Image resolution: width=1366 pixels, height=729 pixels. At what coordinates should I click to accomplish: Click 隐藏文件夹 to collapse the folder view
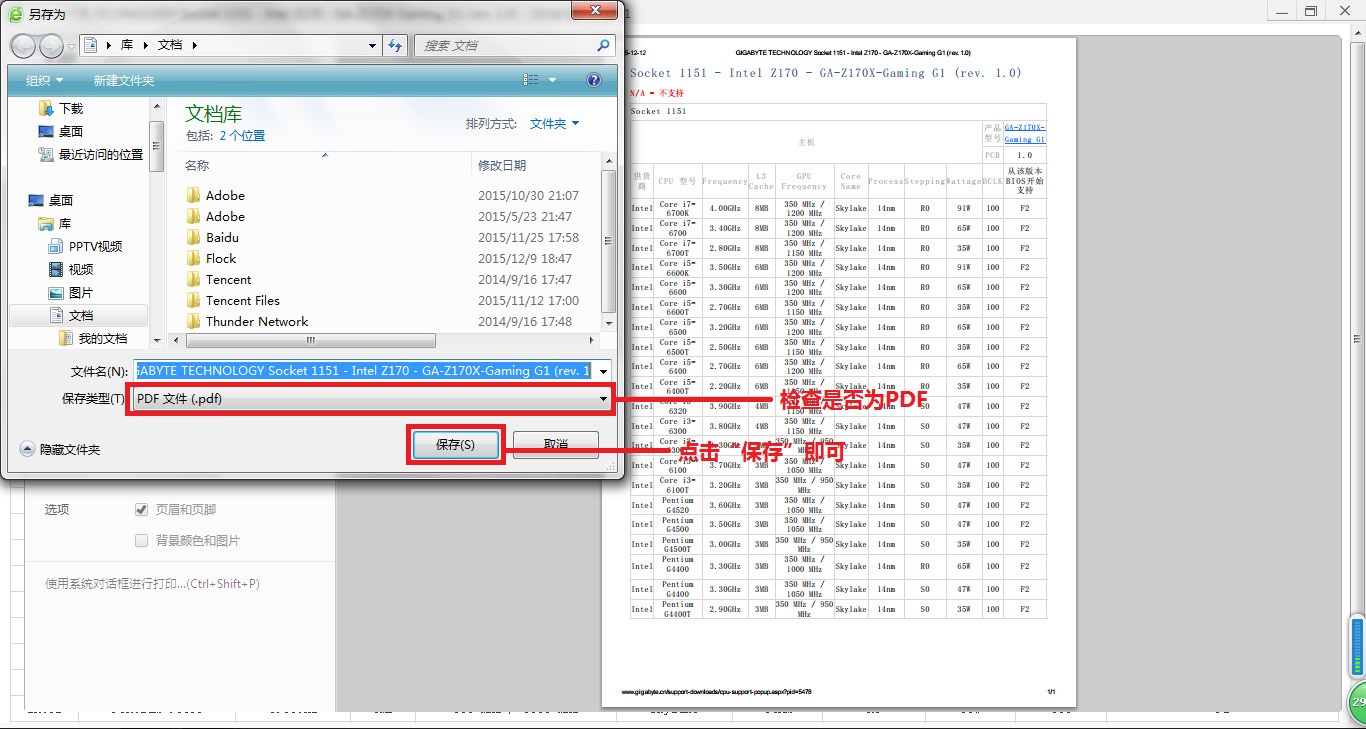coord(60,450)
